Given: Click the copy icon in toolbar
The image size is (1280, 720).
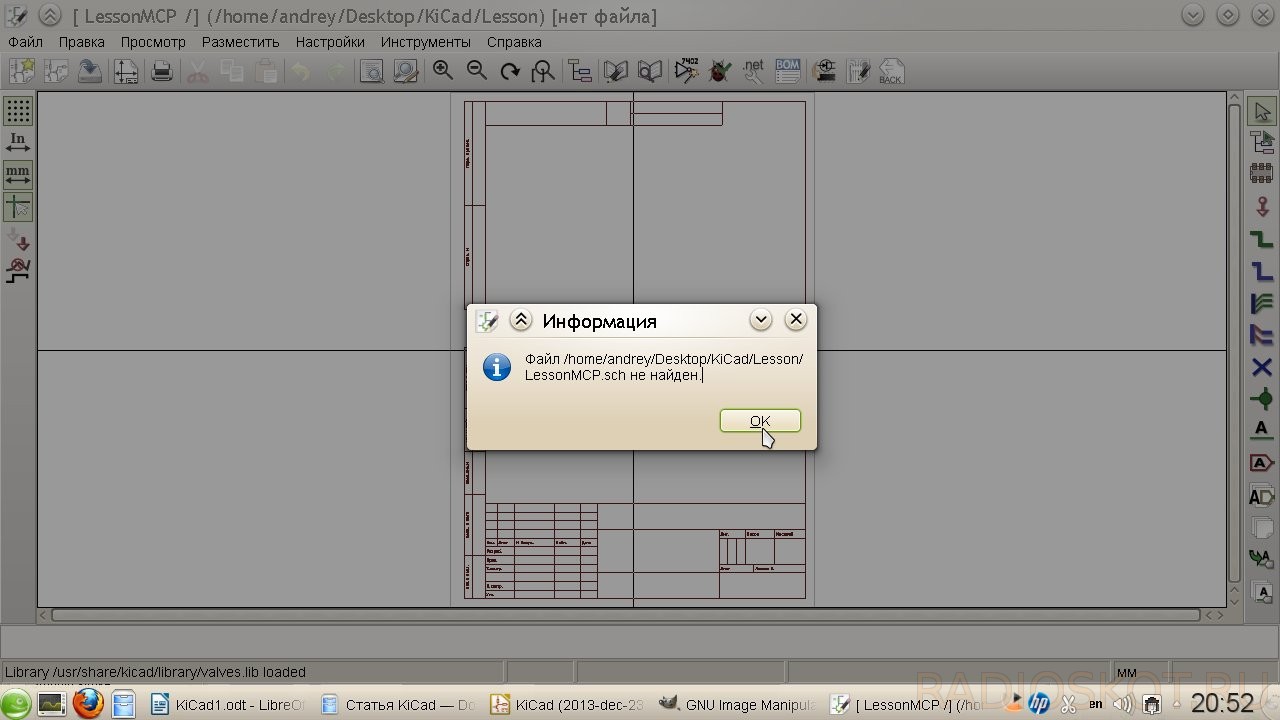Looking at the screenshot, I should tap(232, 71).
